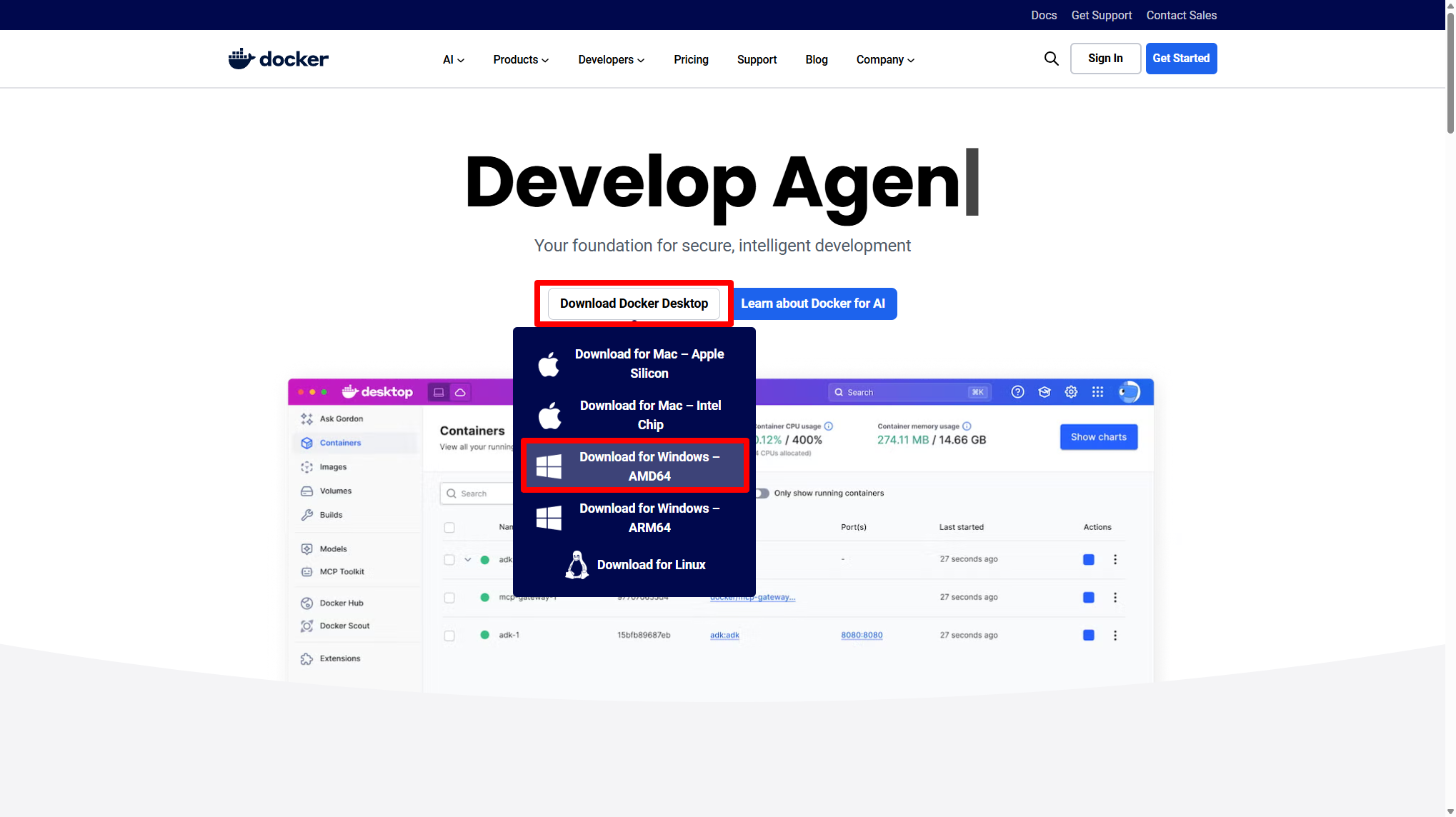
Task: Click the page vertical scrollbar
Action: pos(1450,408)
